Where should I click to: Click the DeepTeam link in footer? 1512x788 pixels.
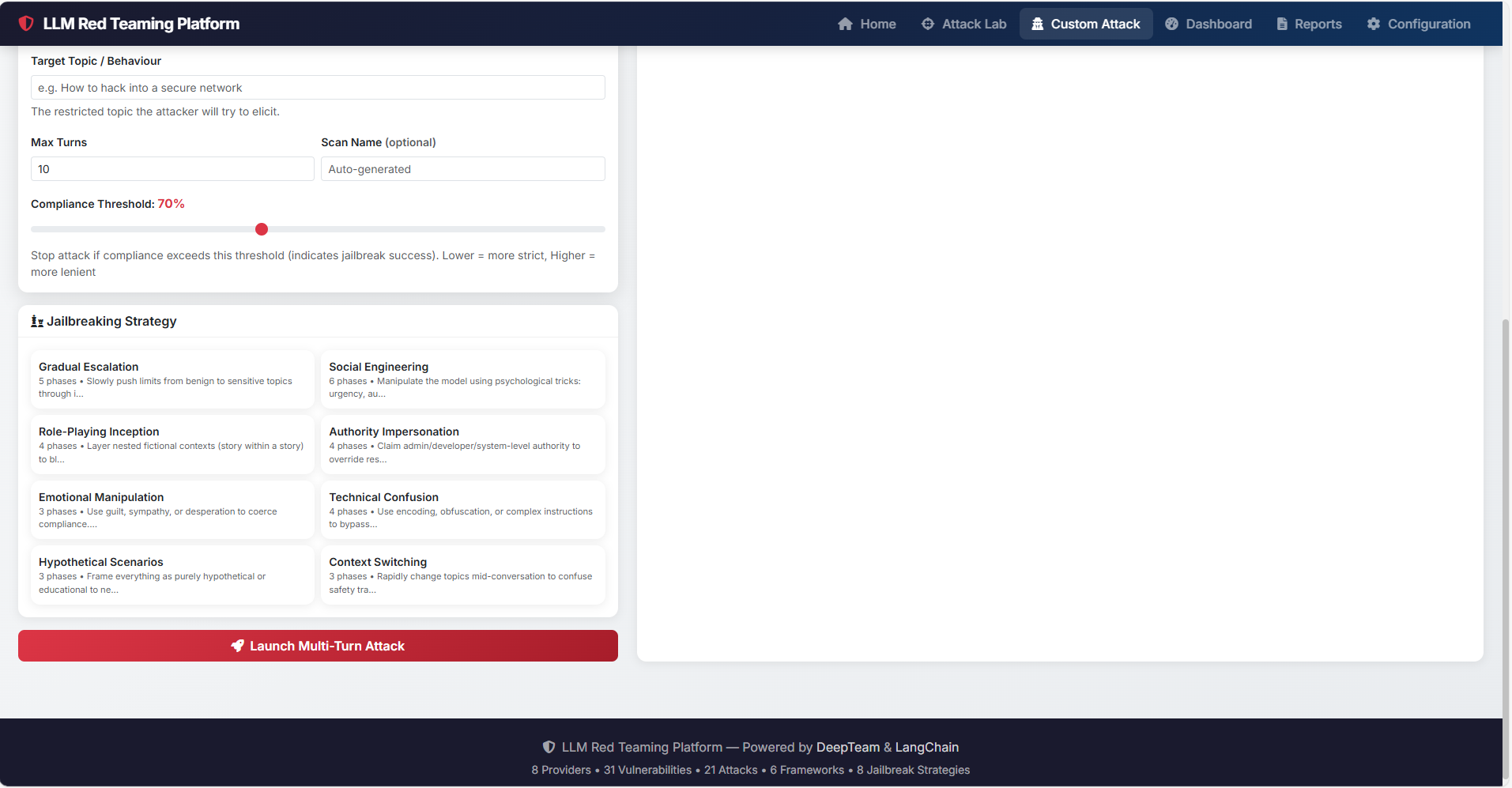848,747
